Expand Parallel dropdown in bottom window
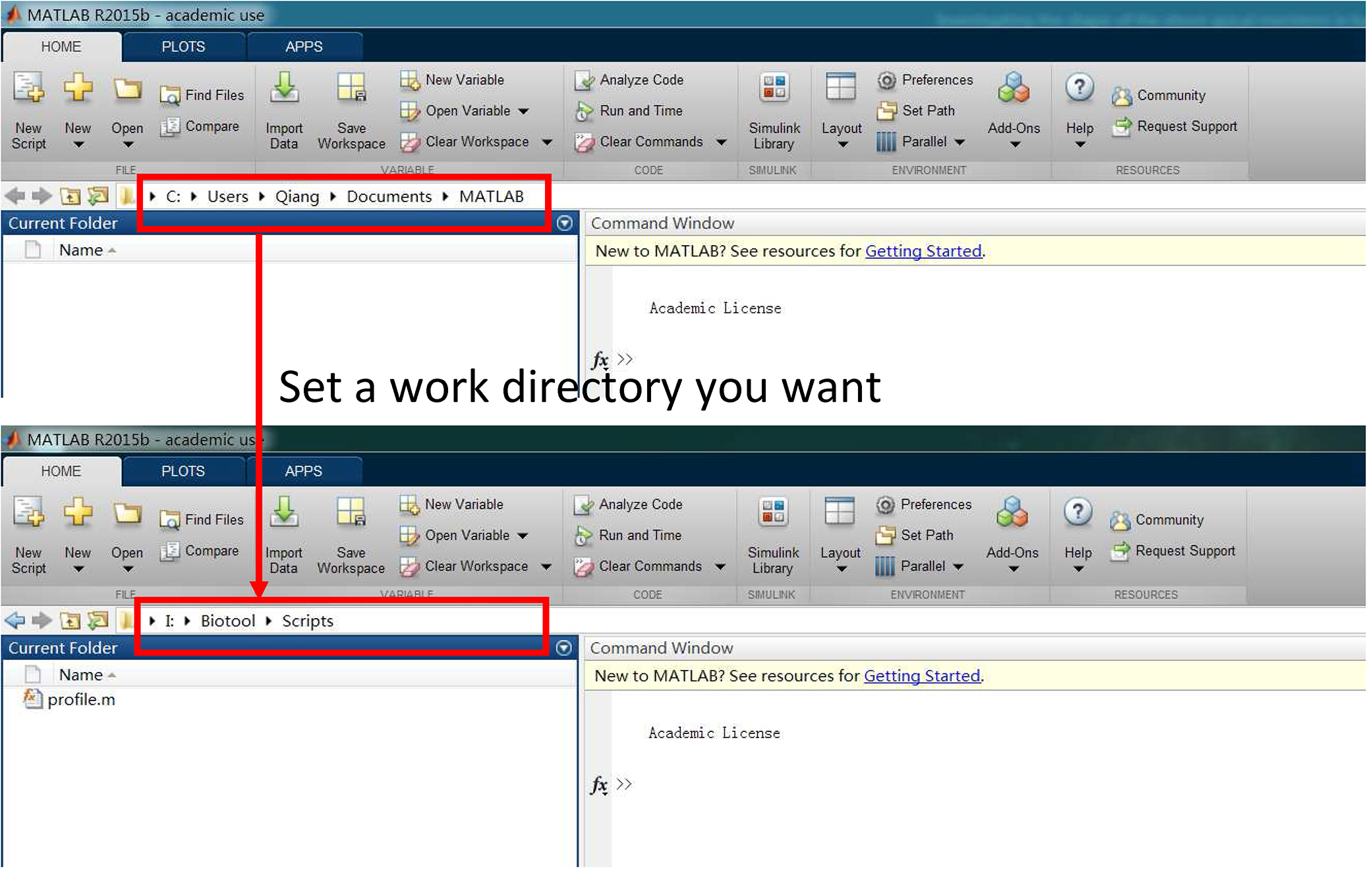 tap(958, 566)
